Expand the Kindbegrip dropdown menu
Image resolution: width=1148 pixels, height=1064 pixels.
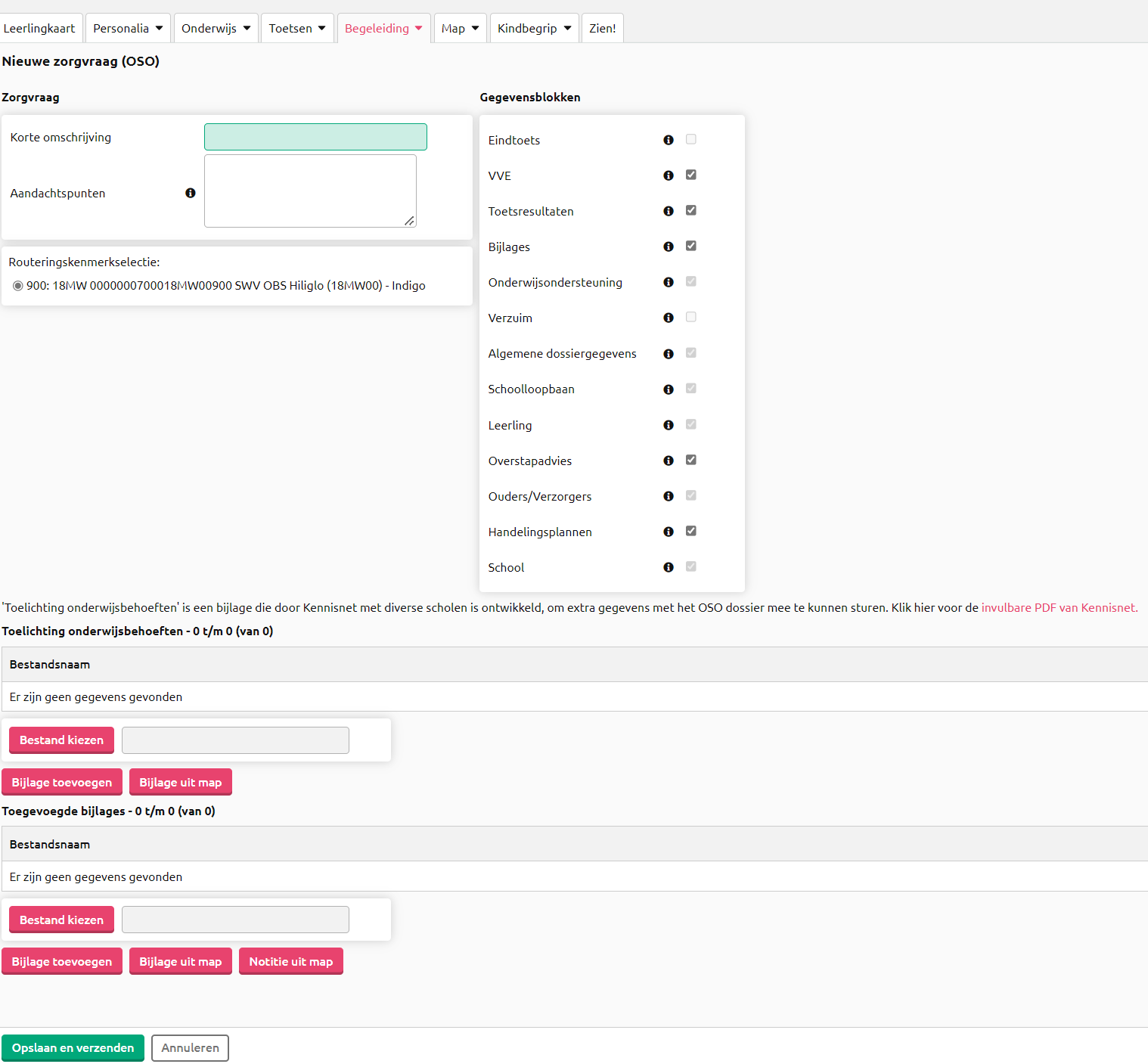[x=535, y=29]
